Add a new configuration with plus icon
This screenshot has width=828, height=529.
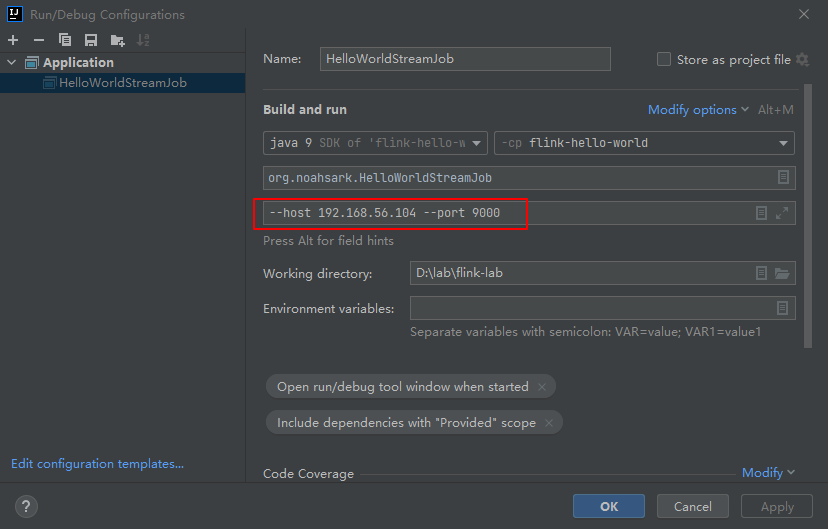pos(13,40)
